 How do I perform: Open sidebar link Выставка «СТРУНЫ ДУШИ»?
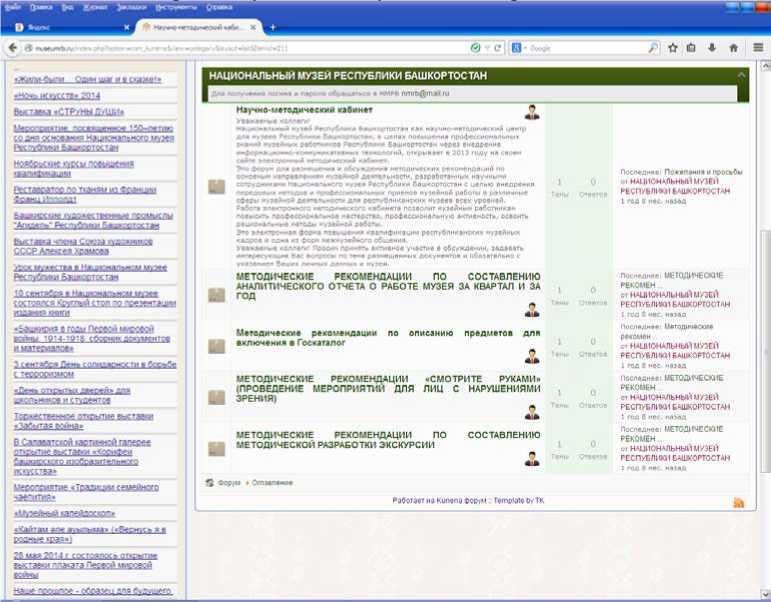click(68, 112)
